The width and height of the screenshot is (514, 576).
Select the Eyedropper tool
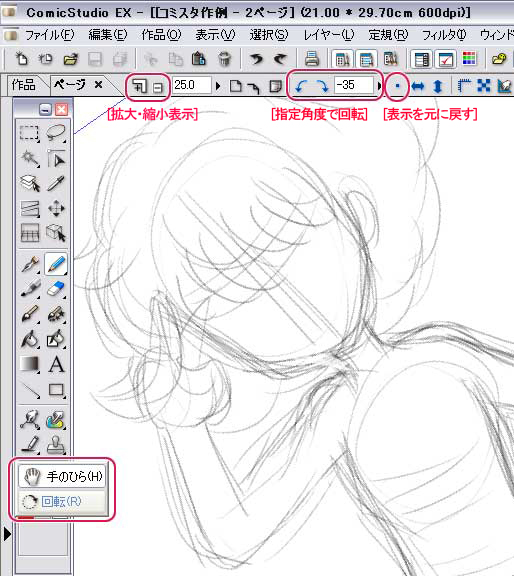(x=56, y=183)
